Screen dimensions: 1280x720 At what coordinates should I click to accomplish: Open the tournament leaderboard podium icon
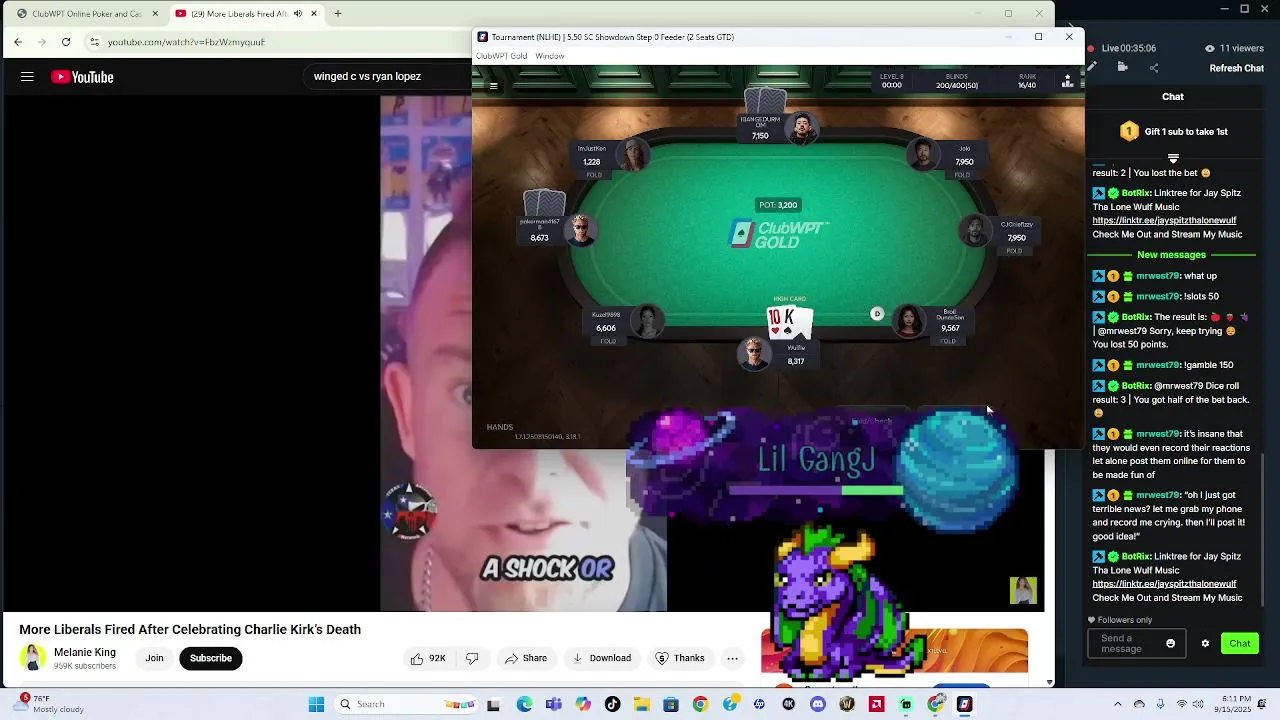(1067, 82)
